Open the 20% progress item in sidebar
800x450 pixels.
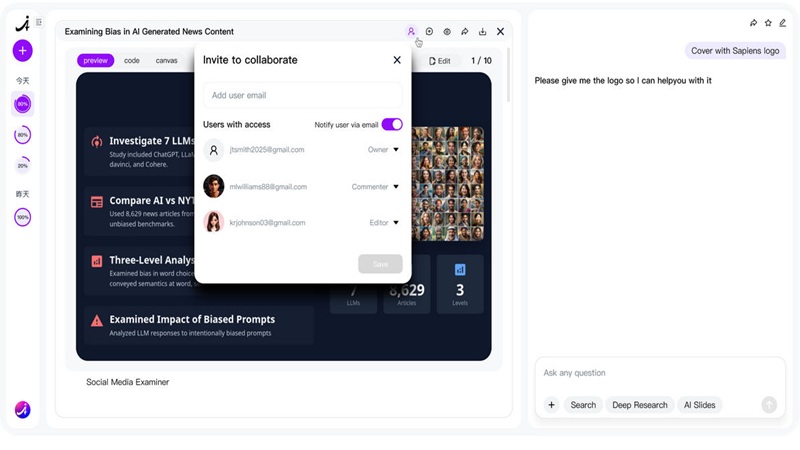tap(22, 165)
